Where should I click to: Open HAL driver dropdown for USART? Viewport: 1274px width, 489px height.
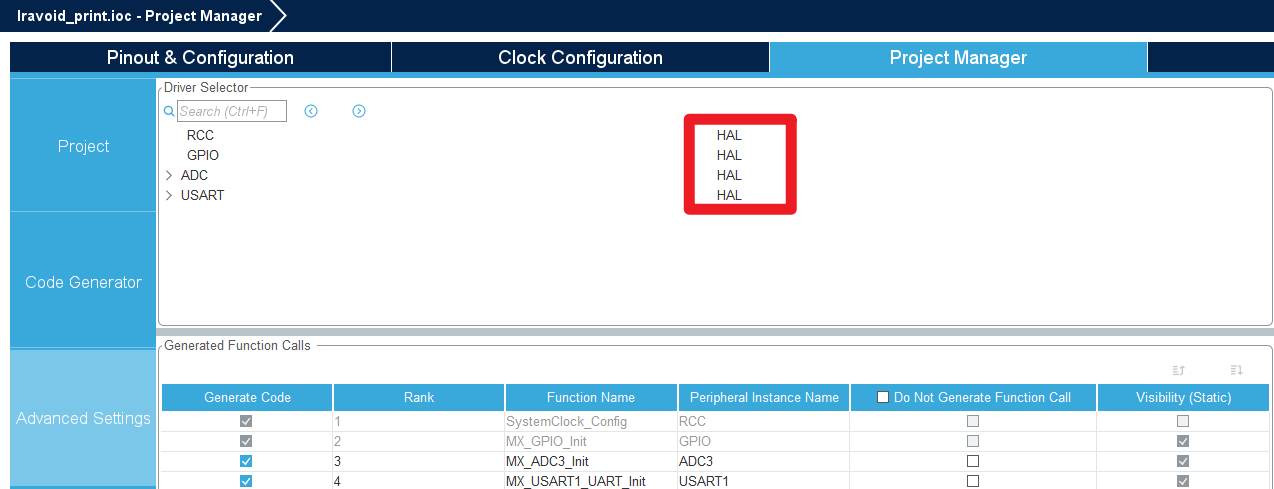(x=729, y=195)
